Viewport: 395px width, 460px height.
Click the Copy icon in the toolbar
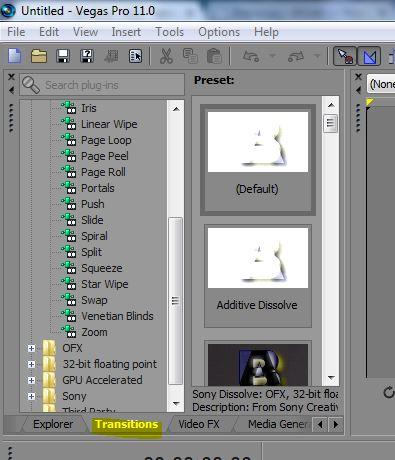190,56
